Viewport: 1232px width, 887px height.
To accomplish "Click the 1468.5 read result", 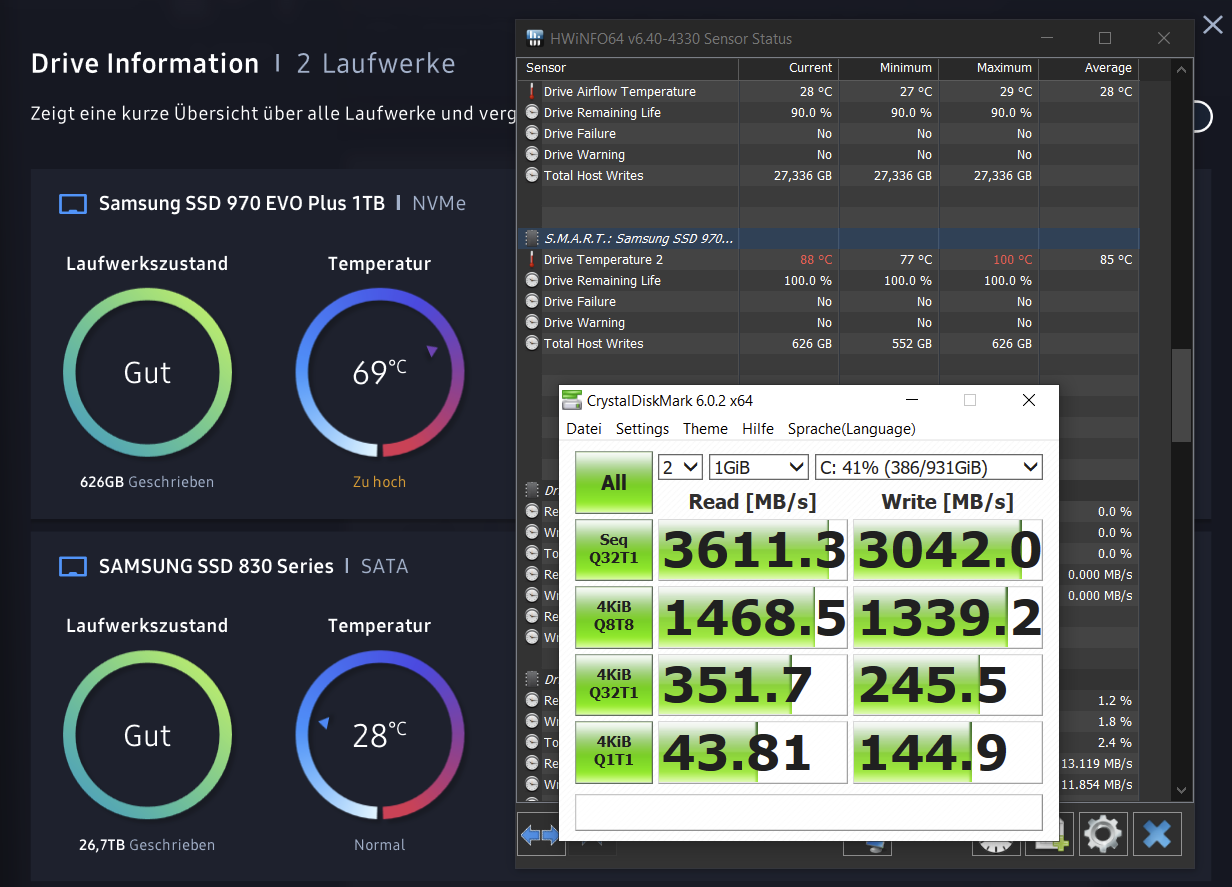I will (x=752, y=617).
